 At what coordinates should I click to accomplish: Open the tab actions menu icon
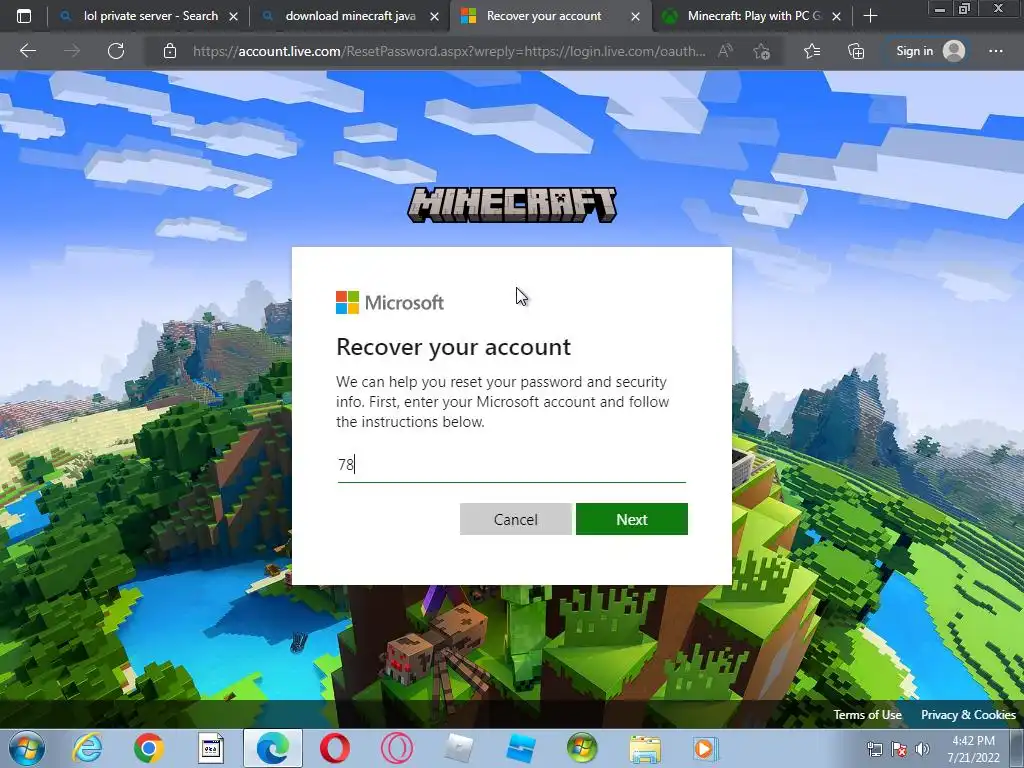pyautogui.click(x=24, y=16)
